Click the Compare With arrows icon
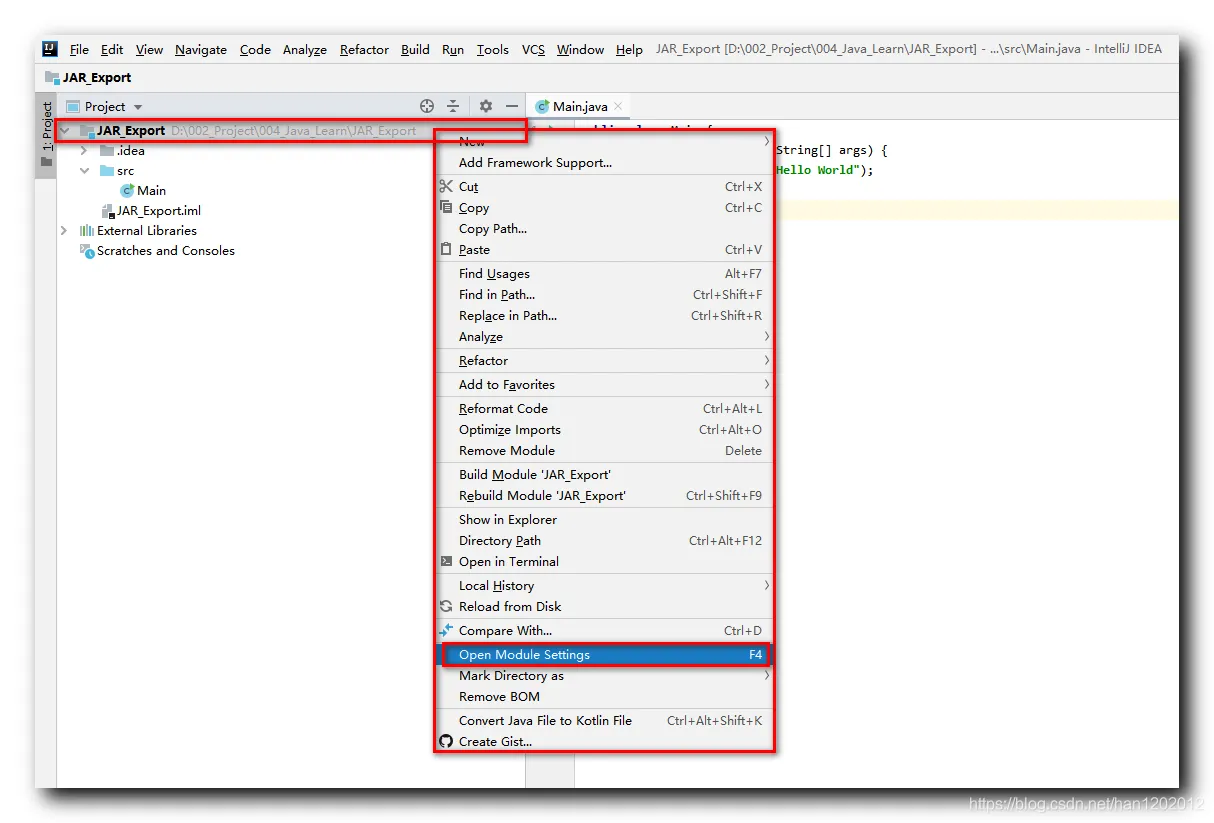The image size is (1214, 823). point(446,630)
